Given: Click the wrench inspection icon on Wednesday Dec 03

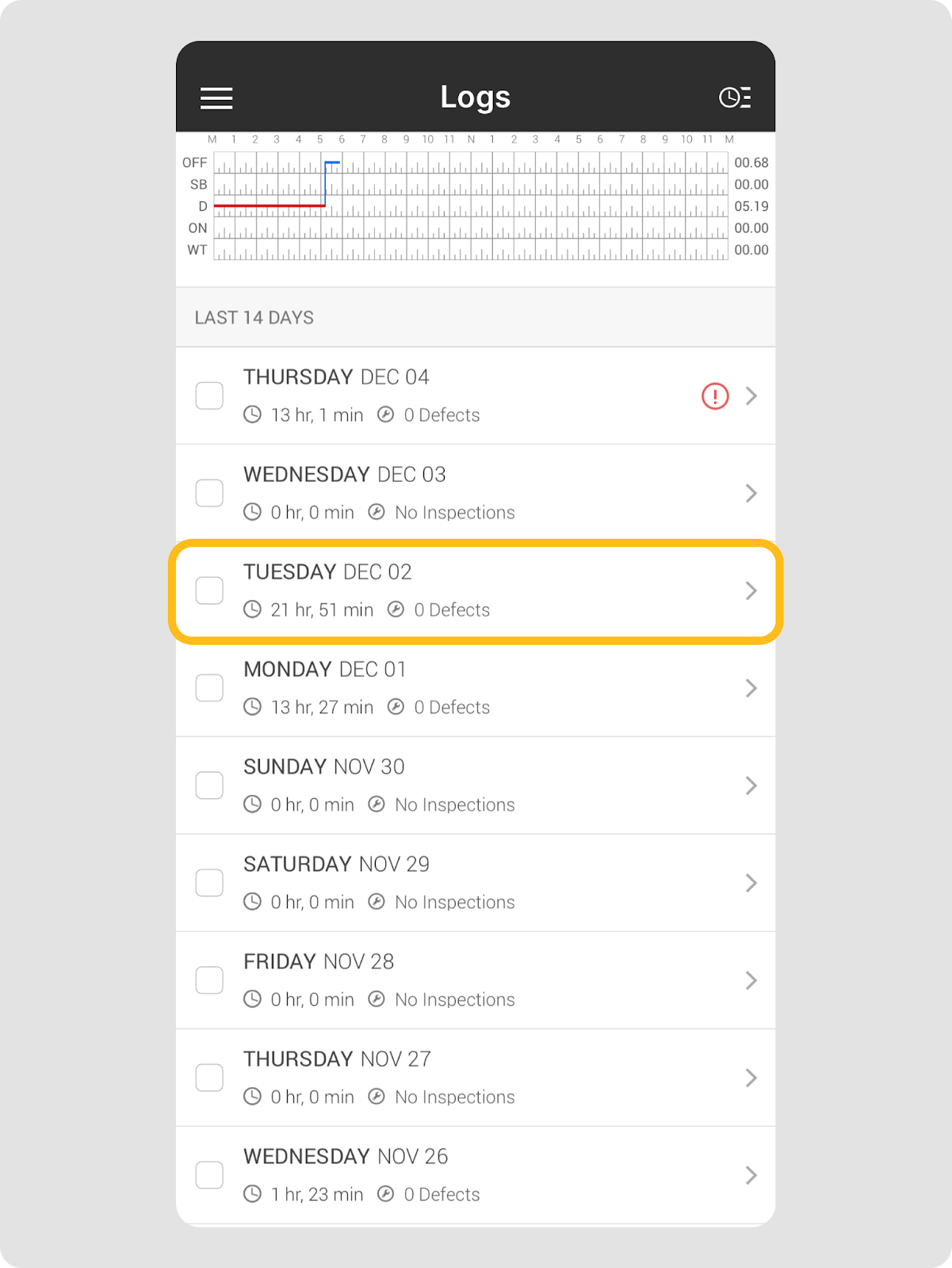Looking at the screenshot, I should click(x=377, y=512).
